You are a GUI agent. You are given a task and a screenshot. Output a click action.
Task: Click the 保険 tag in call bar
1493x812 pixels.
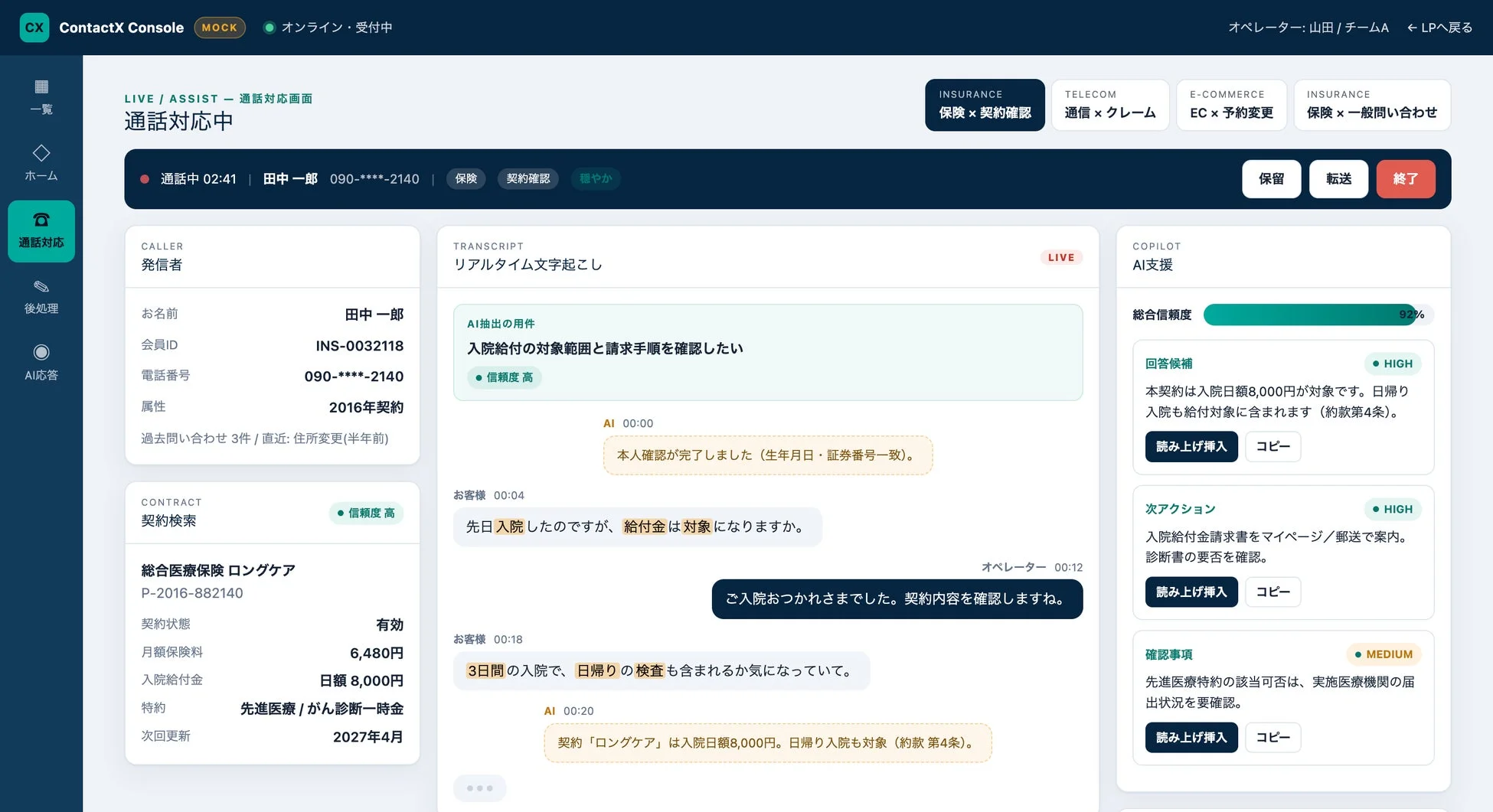(466, 179)
